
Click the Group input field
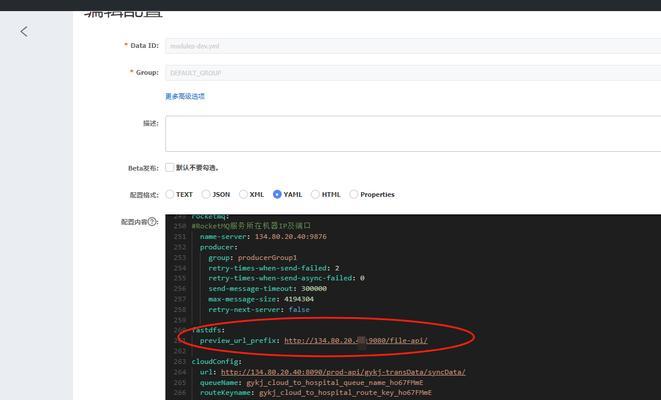[x=413, y=73]
